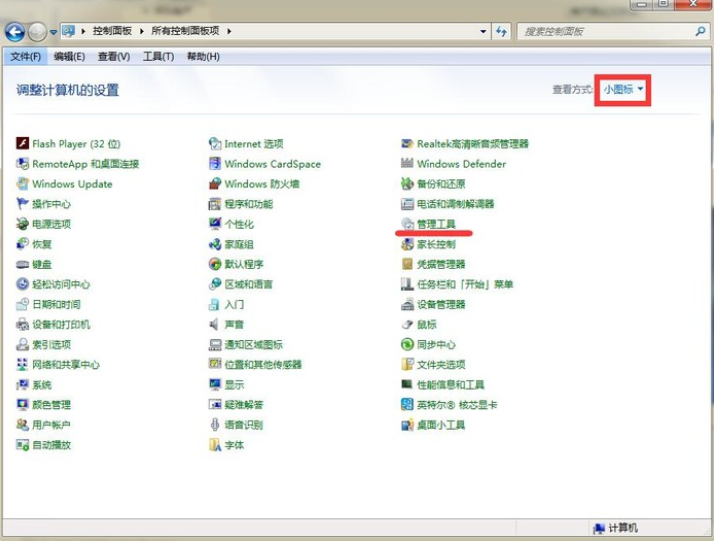Screen dimensions: 714x541
Task: Click the Flash Player icon
Action: 22,143
